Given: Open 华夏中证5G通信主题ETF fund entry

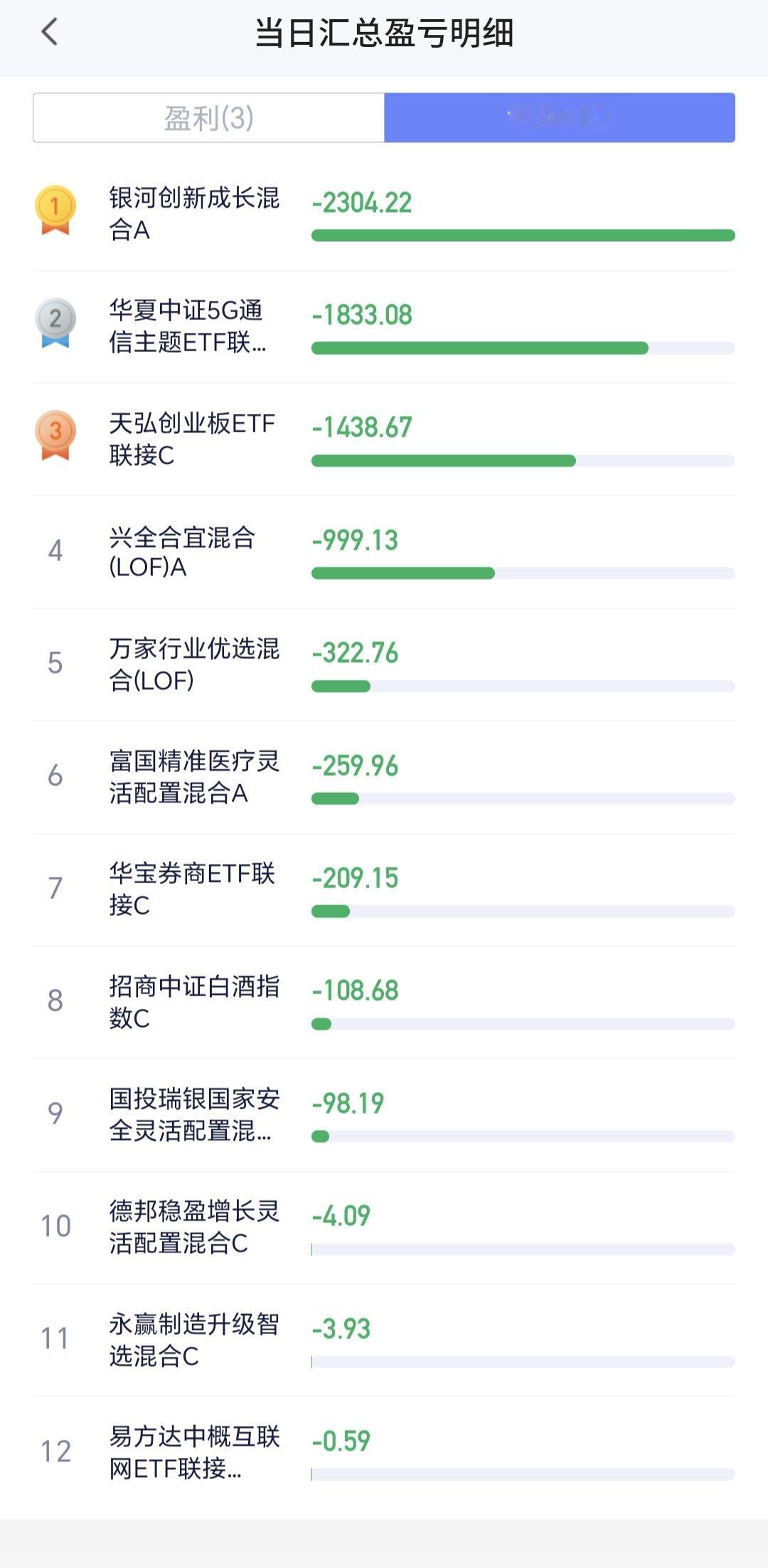Looking at the screenshot, I should [188, 326].
